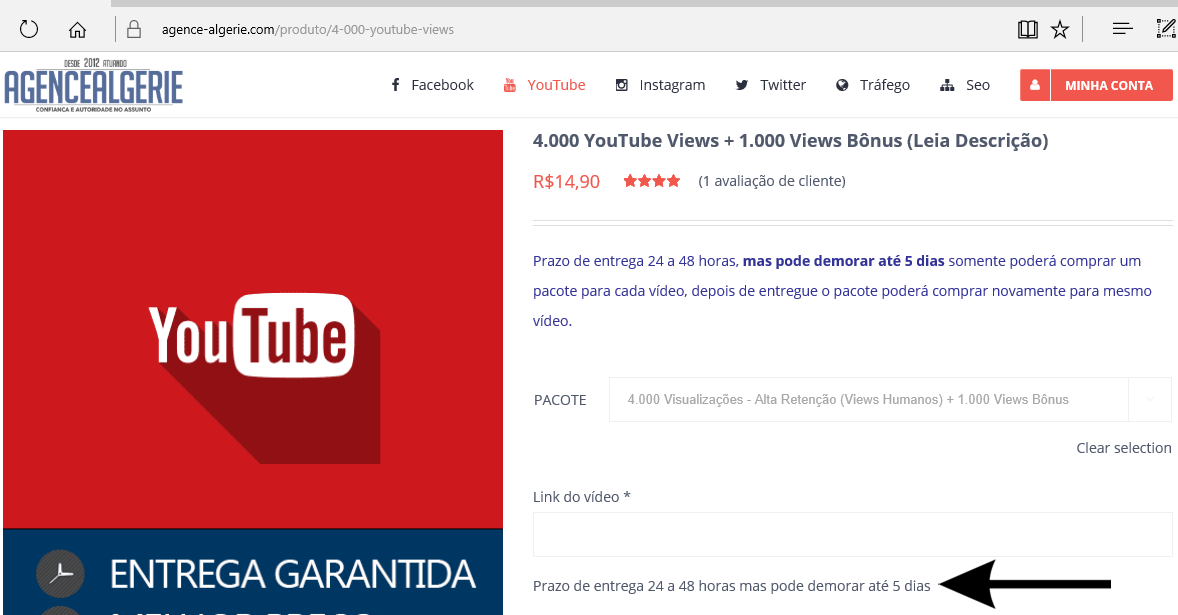1178x615 pixels.
Task: Open the MINHA CONTA button
Action: (x=1110, y=86)
